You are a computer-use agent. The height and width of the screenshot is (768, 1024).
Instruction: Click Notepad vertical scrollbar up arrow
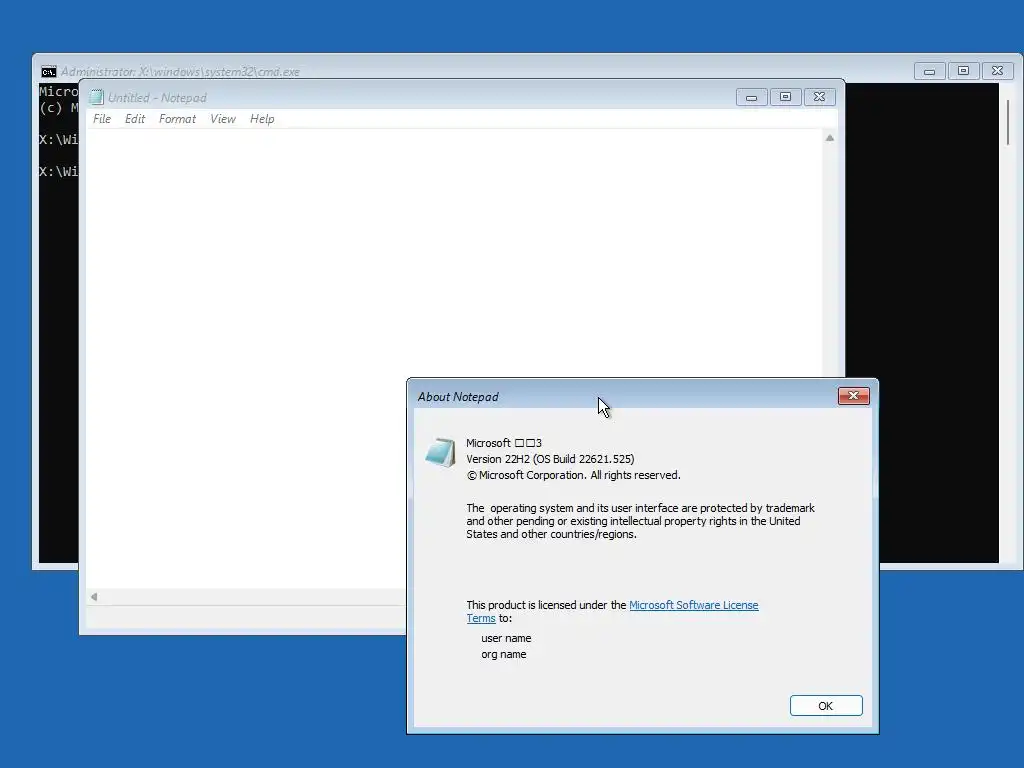coord(829,138)
